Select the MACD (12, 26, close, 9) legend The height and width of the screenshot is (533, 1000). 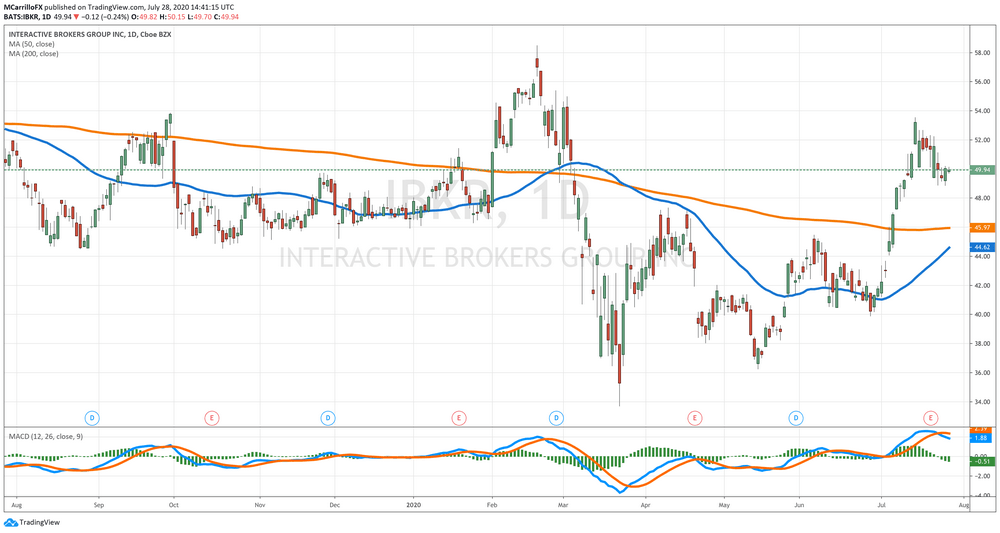click(x=45, y=437)
